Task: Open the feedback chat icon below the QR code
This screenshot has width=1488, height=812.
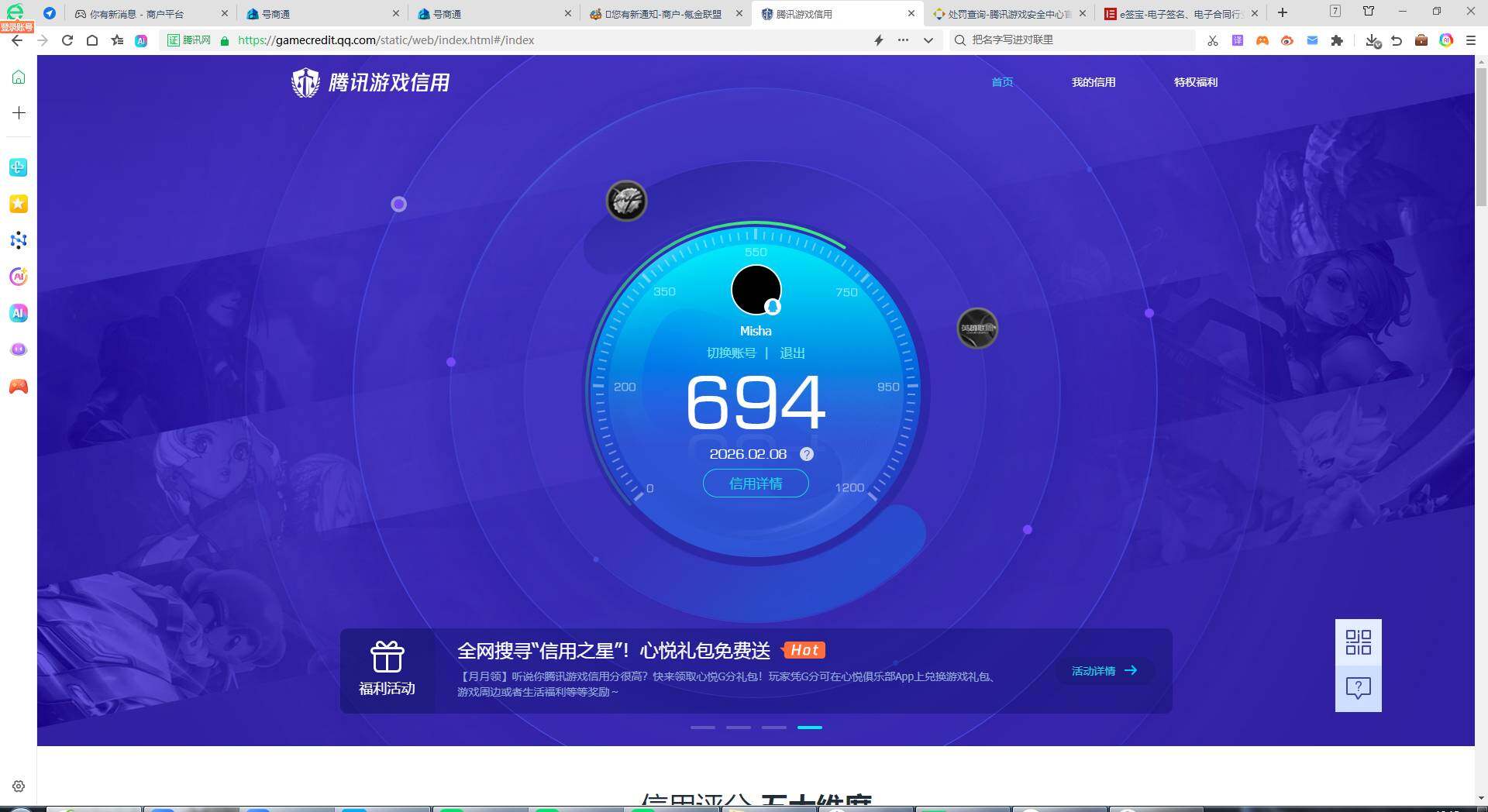Action: tap(1358, 688)
